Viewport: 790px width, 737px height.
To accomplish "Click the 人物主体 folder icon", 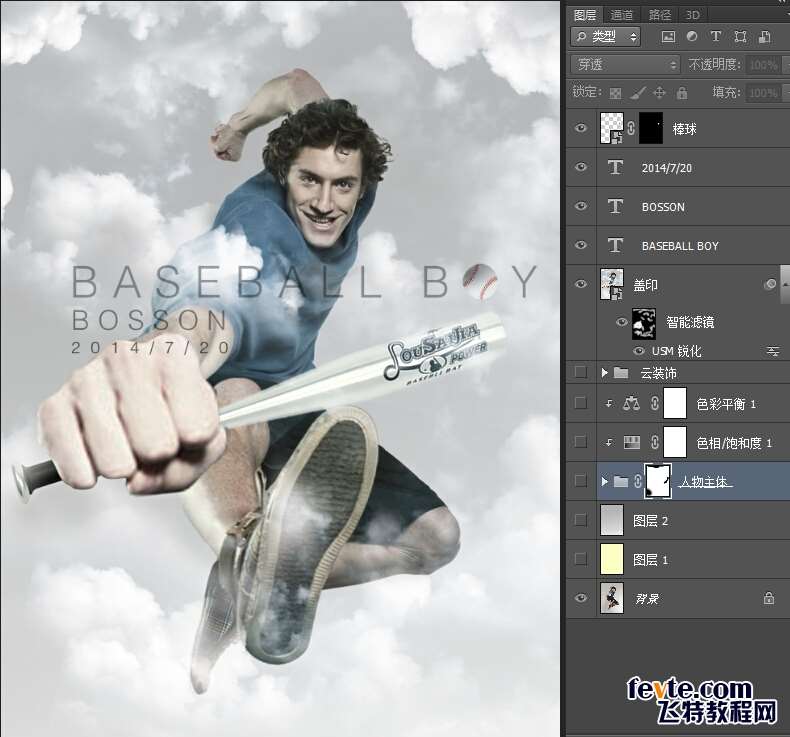I will coord(621,482).
